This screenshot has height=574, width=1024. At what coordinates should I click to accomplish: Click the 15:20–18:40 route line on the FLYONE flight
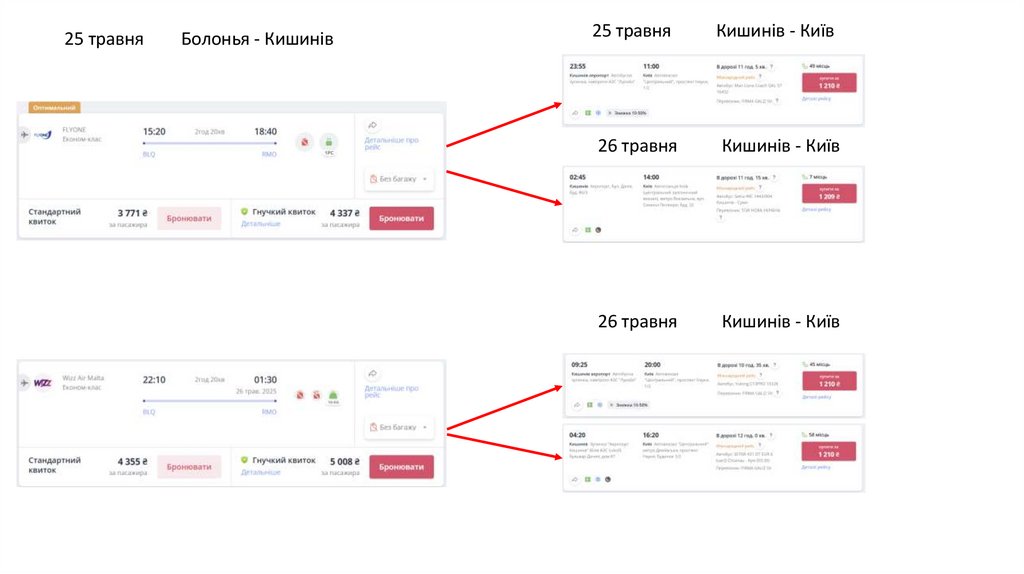point(209,143)
